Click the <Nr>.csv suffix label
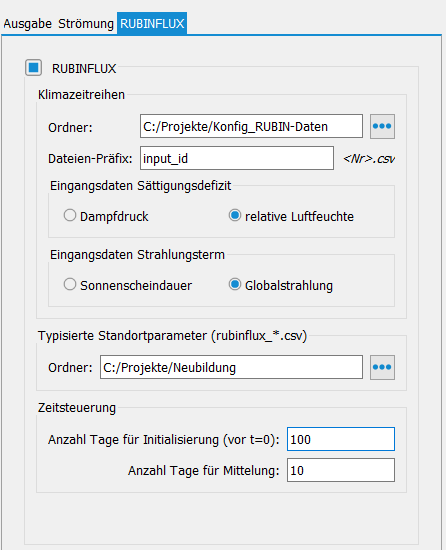The width and height of the screenshot is (447, 551). 369,159
